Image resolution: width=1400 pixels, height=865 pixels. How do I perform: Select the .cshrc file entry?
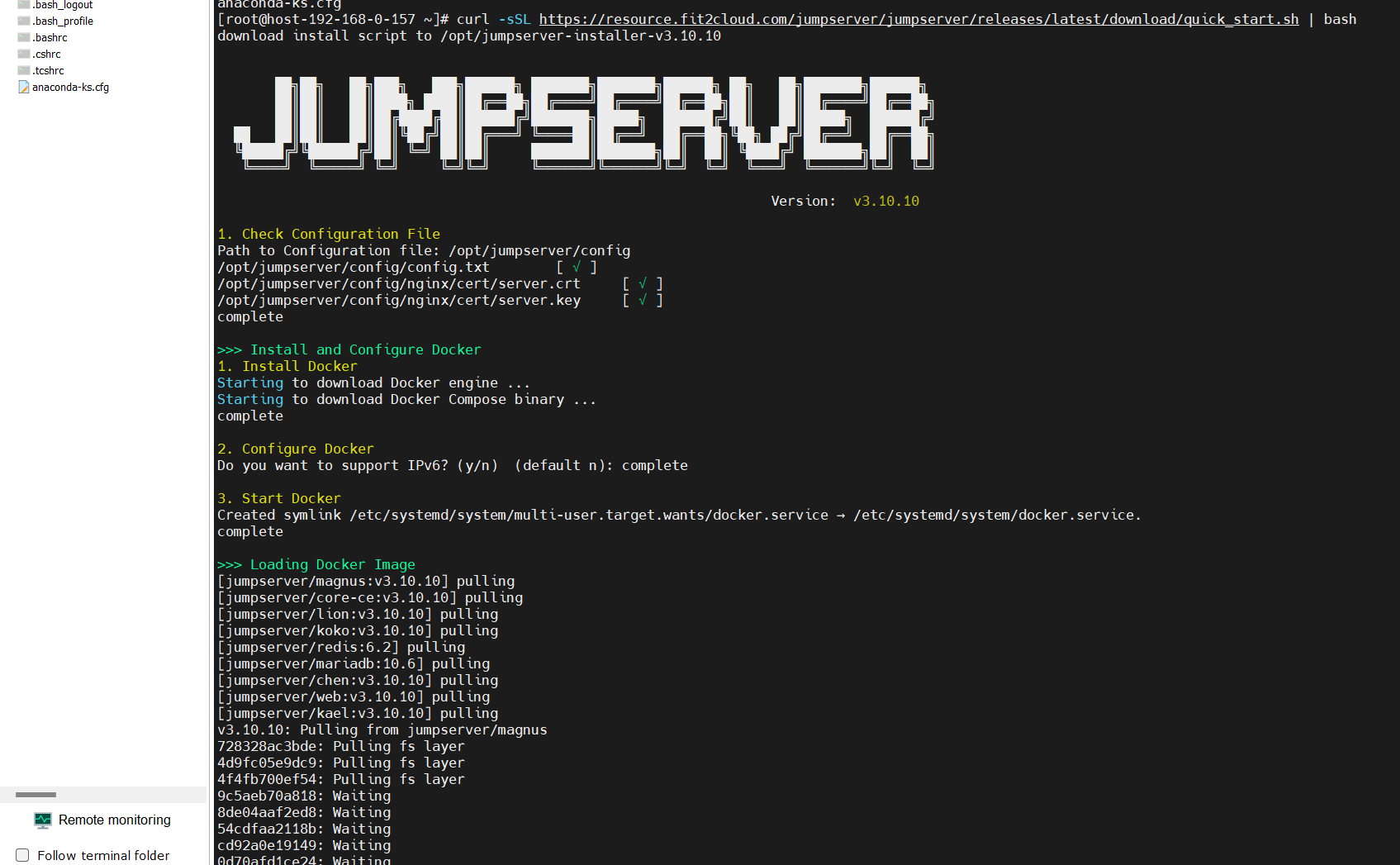point(46,54)
